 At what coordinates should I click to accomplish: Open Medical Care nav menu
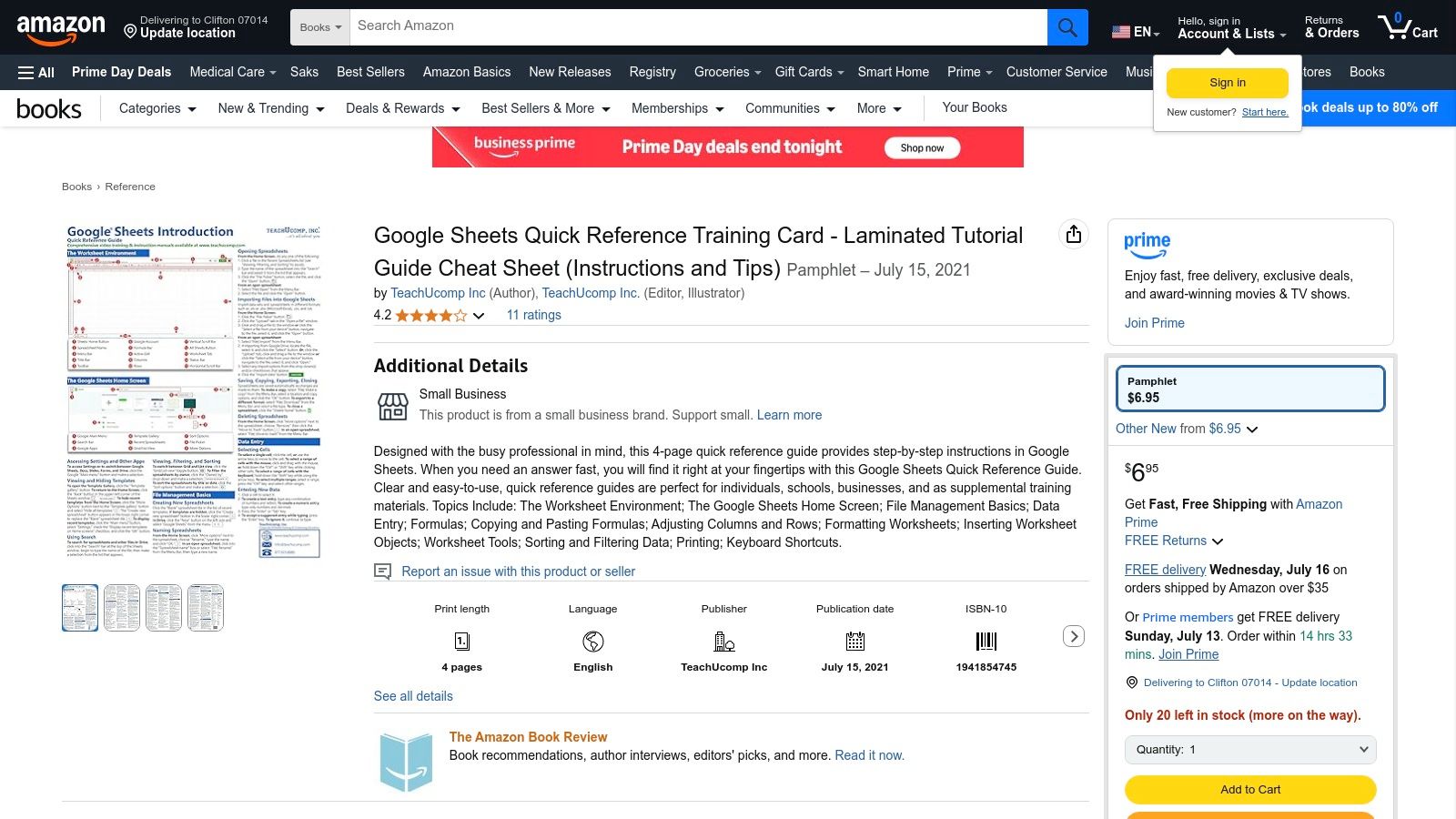tap(233, 72)
